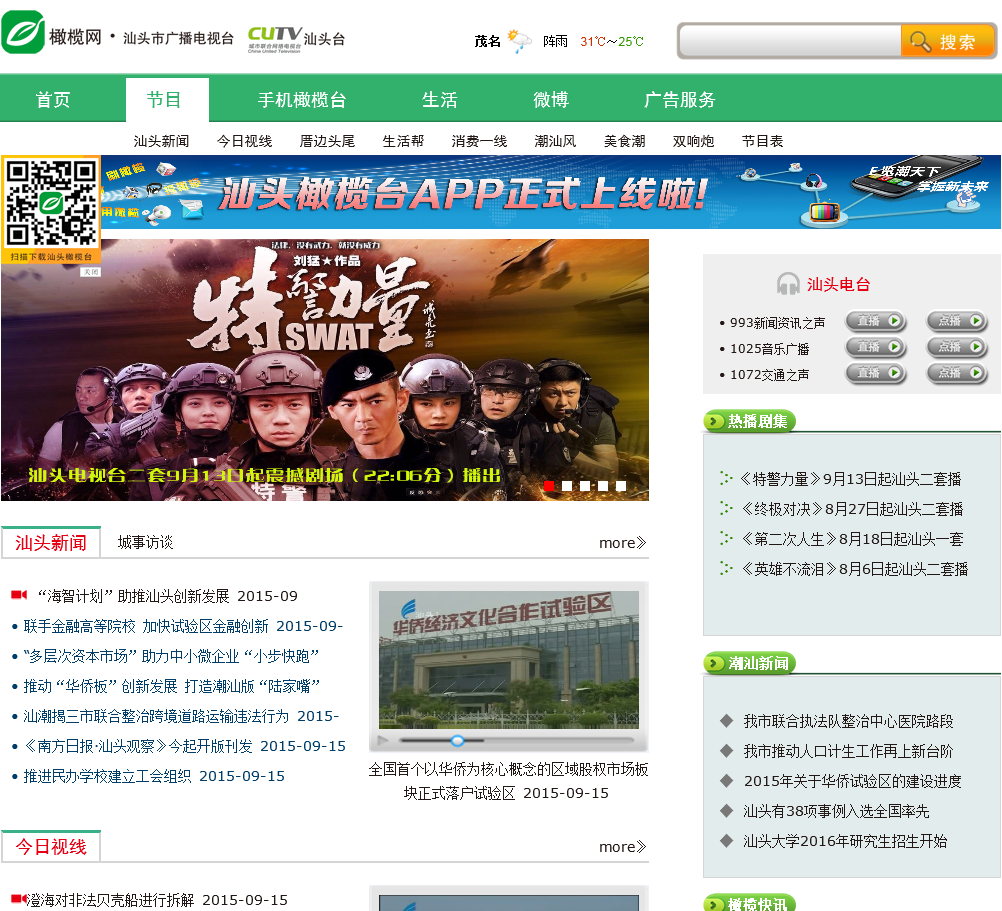Open the 微博 navigation tab
The width and height of the screenshot is (1002, 911).
550,100
